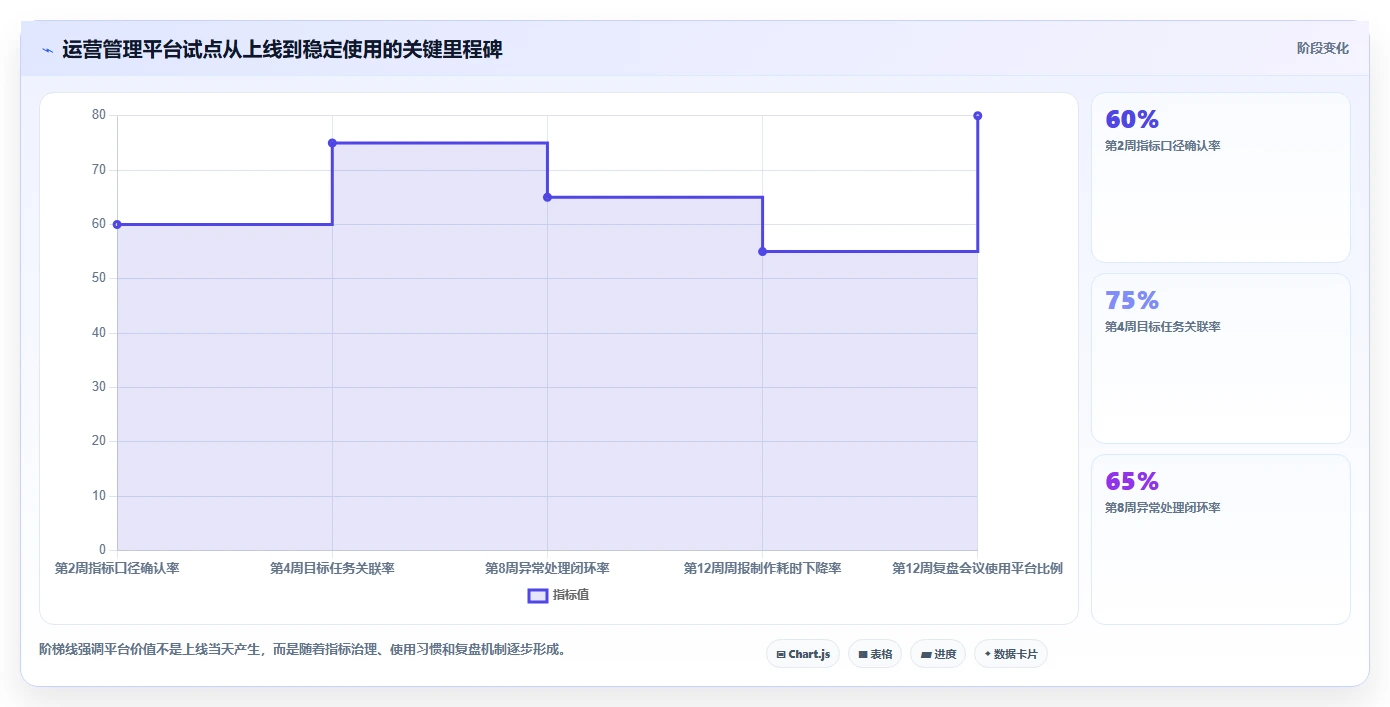Click the 表格 tag chip

point(875,654)
